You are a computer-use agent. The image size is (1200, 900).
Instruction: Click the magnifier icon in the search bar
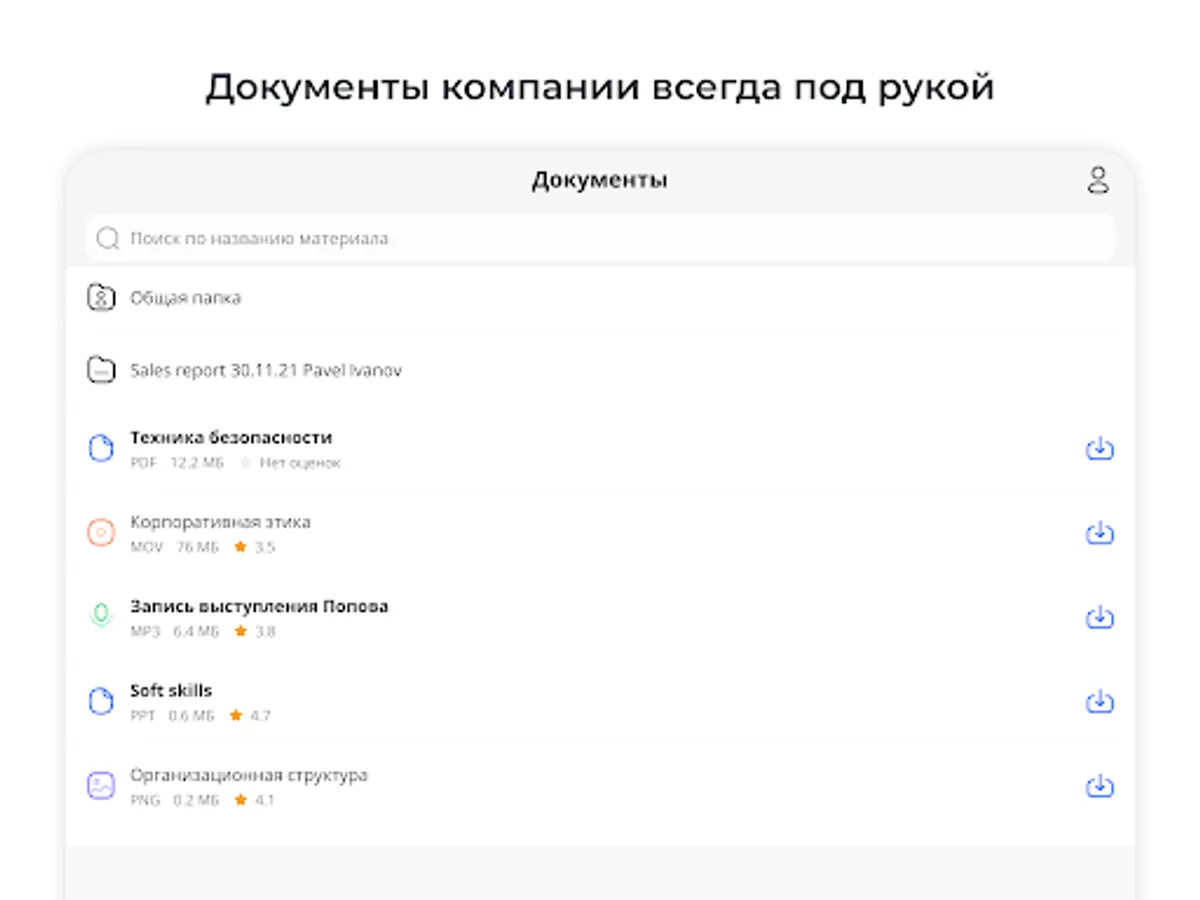point(107,238)
